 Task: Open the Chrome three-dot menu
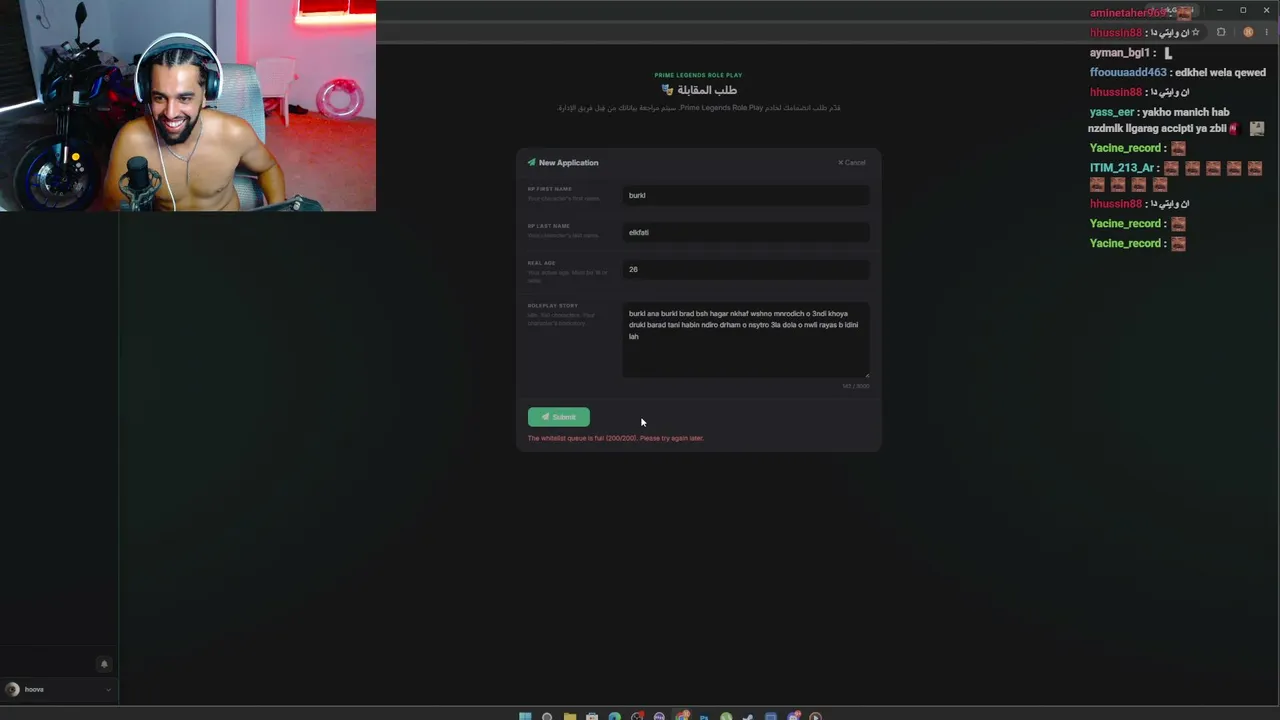(x=1268, y=32)
